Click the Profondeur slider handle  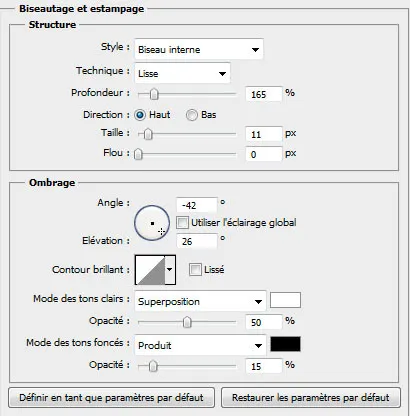154,94
